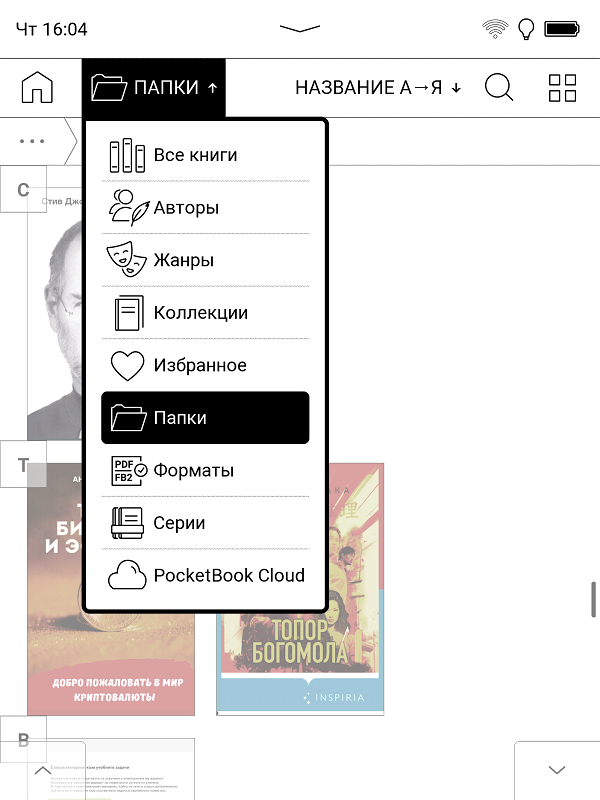Tap the Home icon
The height and width of the screenshot is (800, 600).
(x=37, y=87)
